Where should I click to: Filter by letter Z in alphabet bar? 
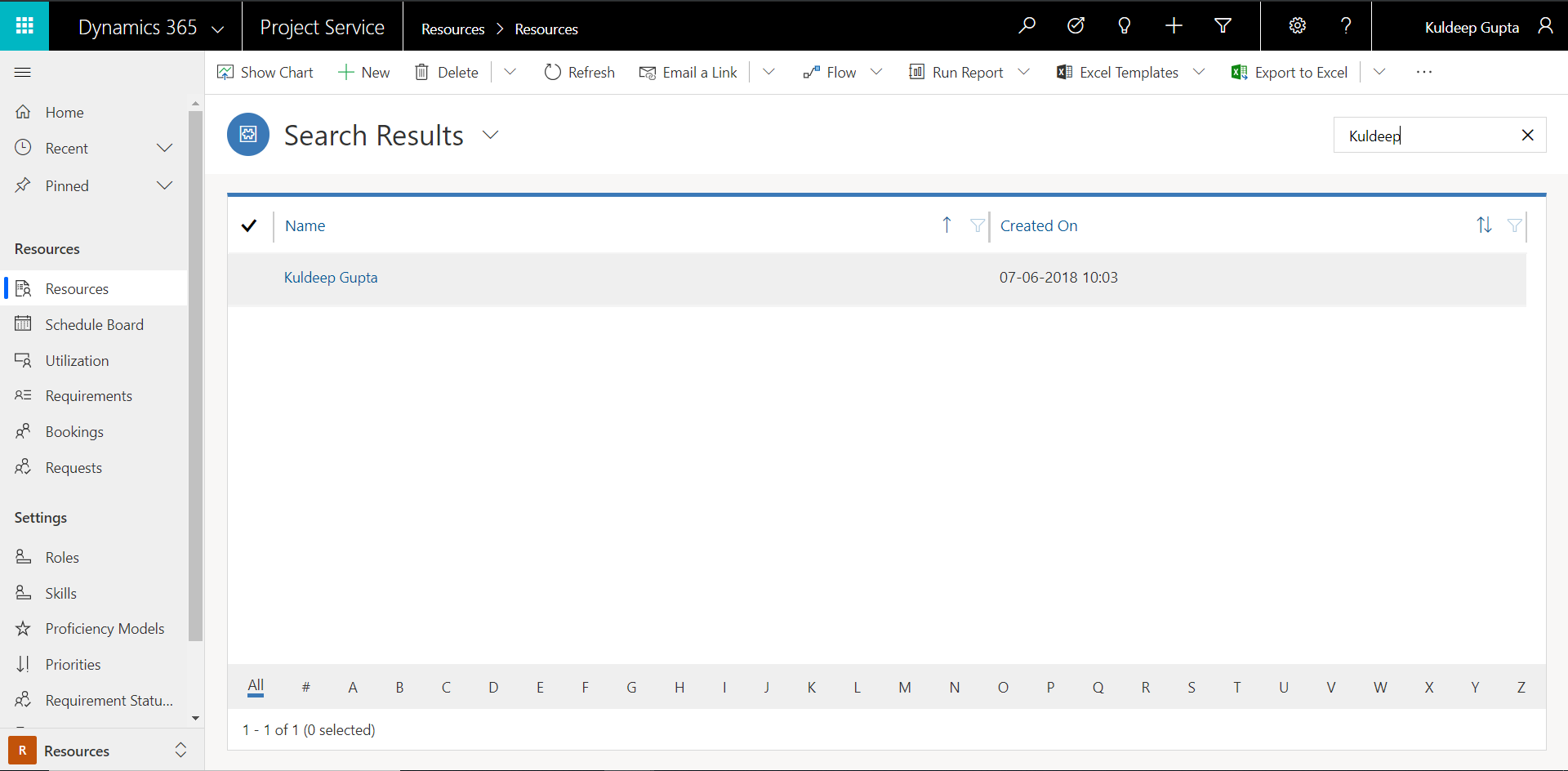[1521, 688]
